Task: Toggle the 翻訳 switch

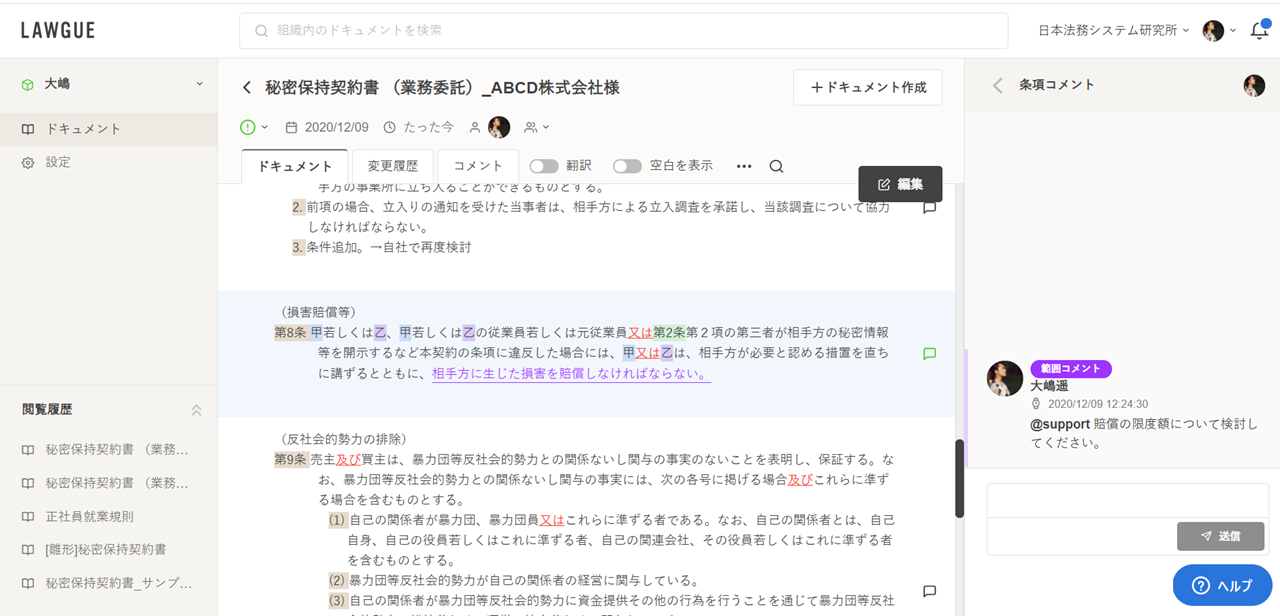Action: 544,166
